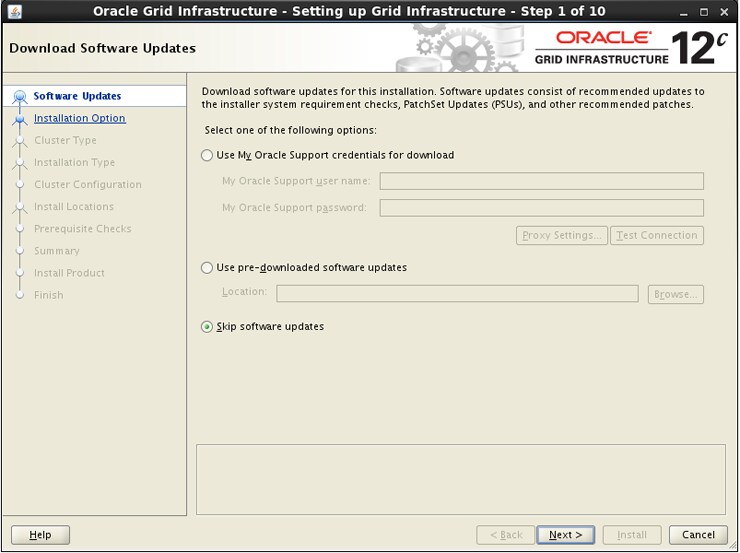This screenshot has width=740, height=553.
Task: Click 'Select one of the following options' text
Action: (x=291, y=130)
